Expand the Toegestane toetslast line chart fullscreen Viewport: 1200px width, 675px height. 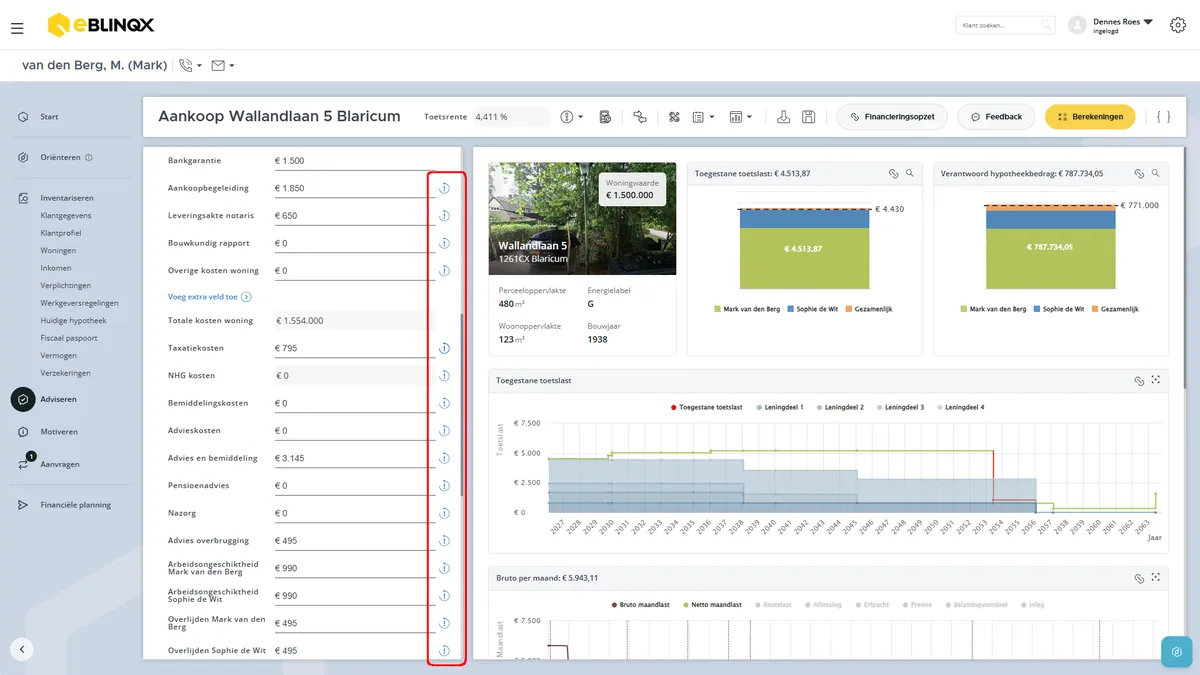pyautogui.click(x=1155, y=380)
